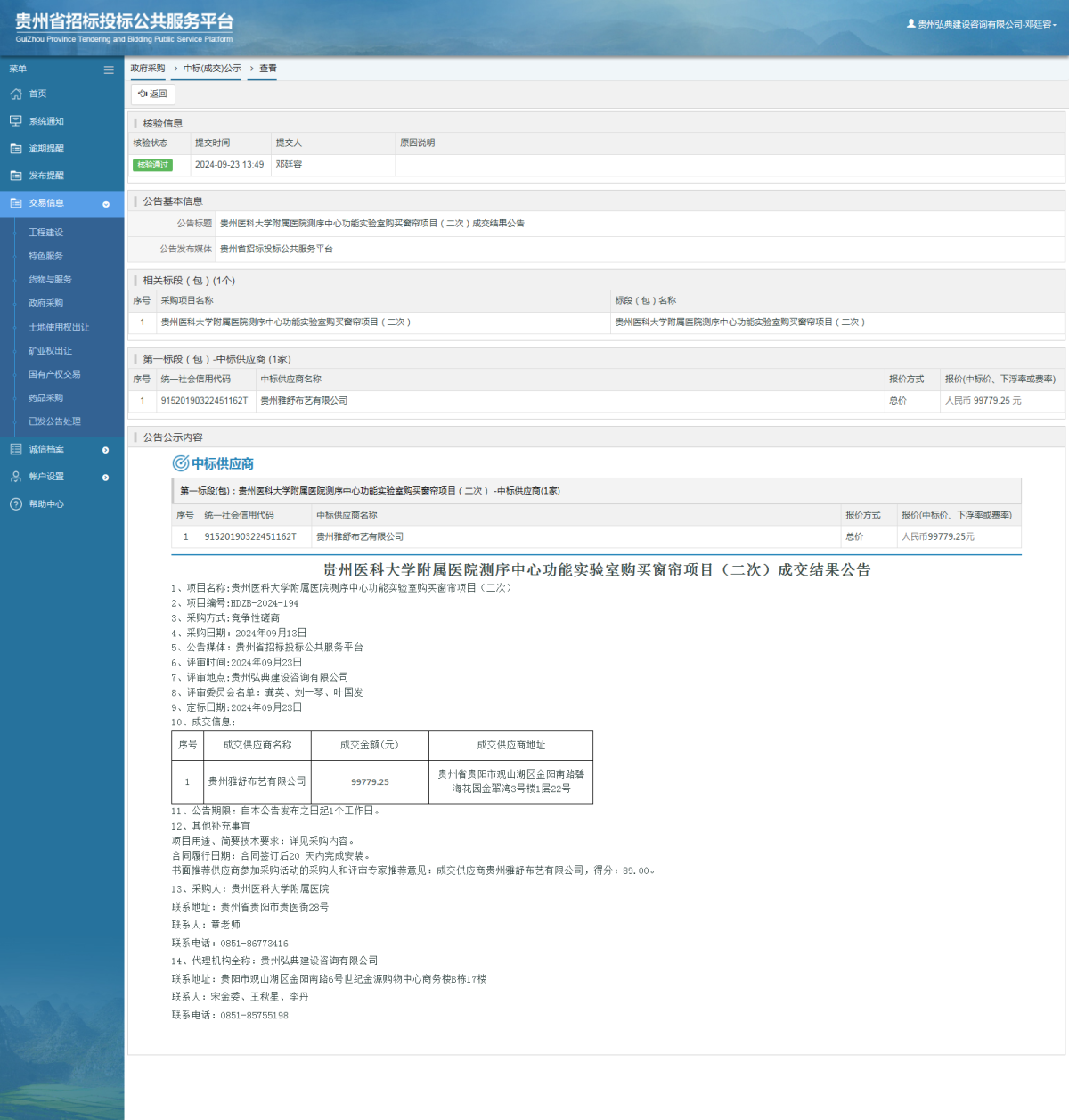
Task: Click submit time 2024-09-23 13:49
Action: [229, 165]
